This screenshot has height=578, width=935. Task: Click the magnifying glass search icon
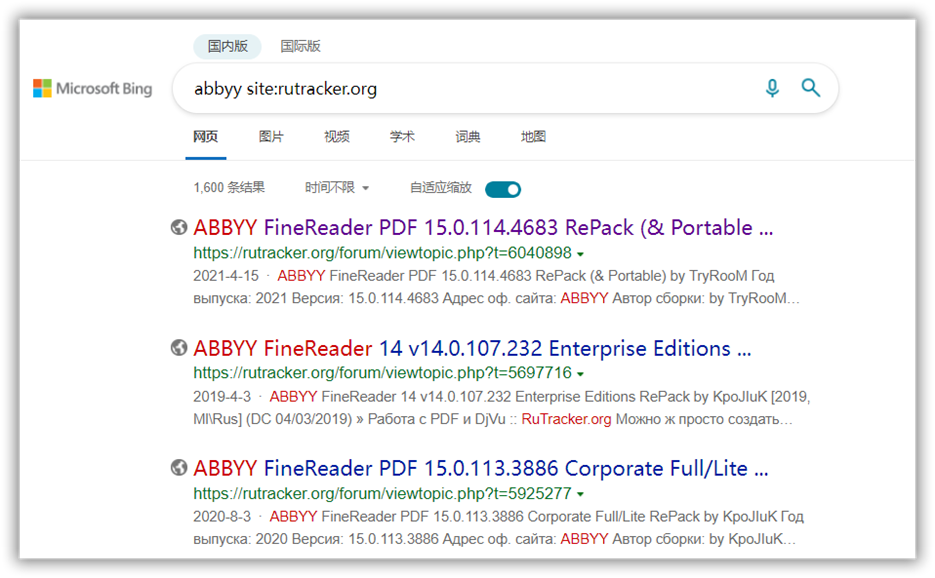[x=810, y=88]
